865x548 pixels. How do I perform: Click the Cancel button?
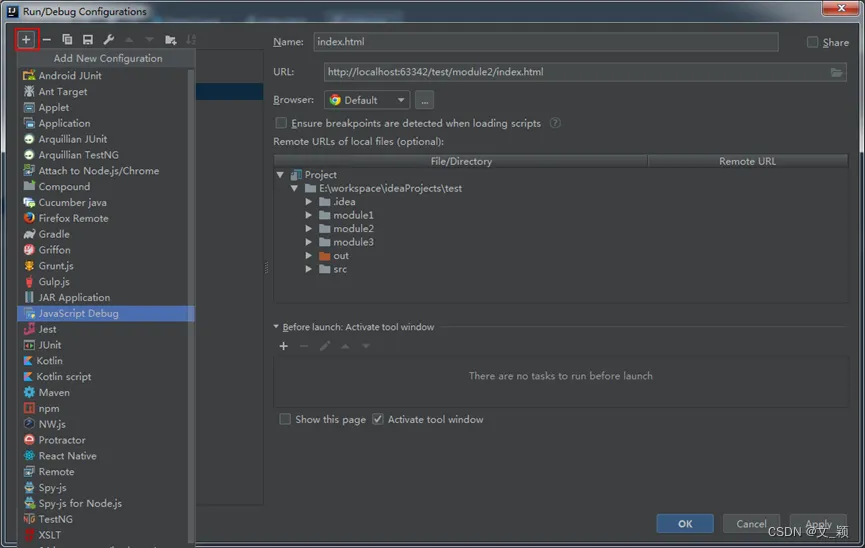[x=751, y=524]
